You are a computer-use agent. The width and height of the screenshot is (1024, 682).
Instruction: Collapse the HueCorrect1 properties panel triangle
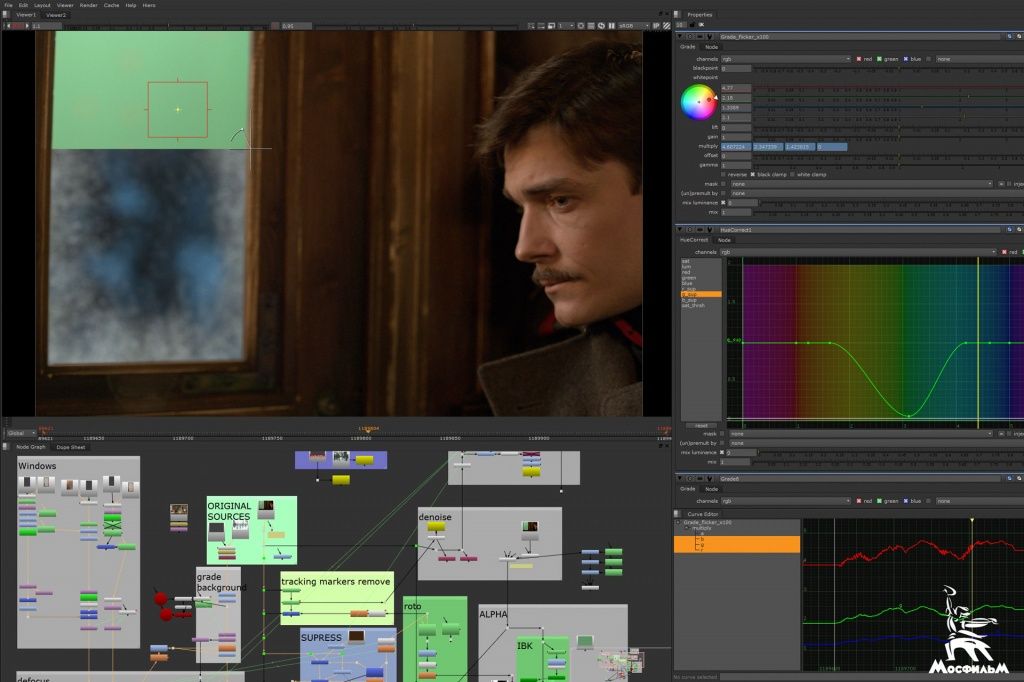[x=680, y=230]
